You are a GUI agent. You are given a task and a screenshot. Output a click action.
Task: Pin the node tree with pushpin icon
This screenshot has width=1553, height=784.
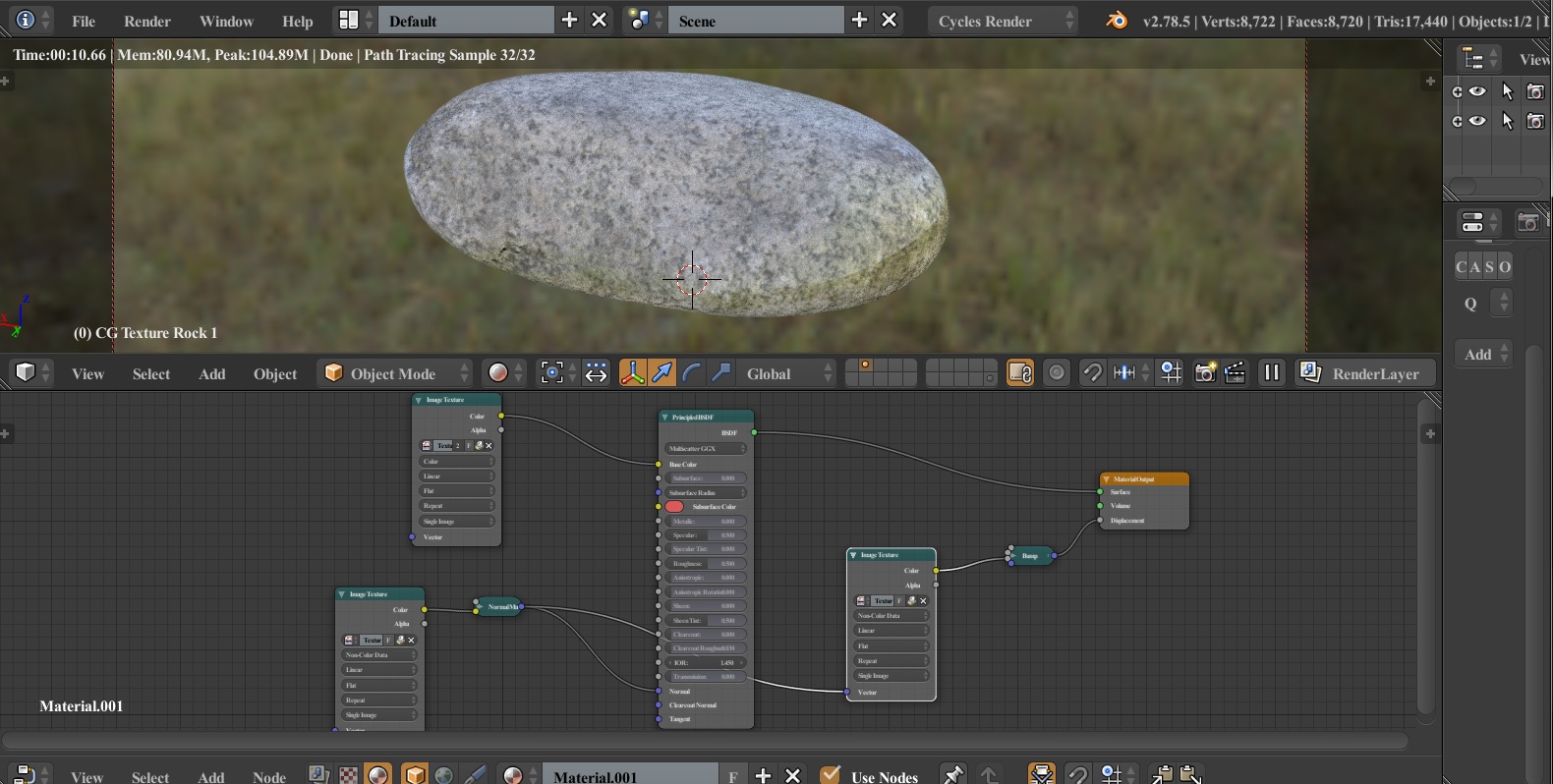tap(952, 774)
